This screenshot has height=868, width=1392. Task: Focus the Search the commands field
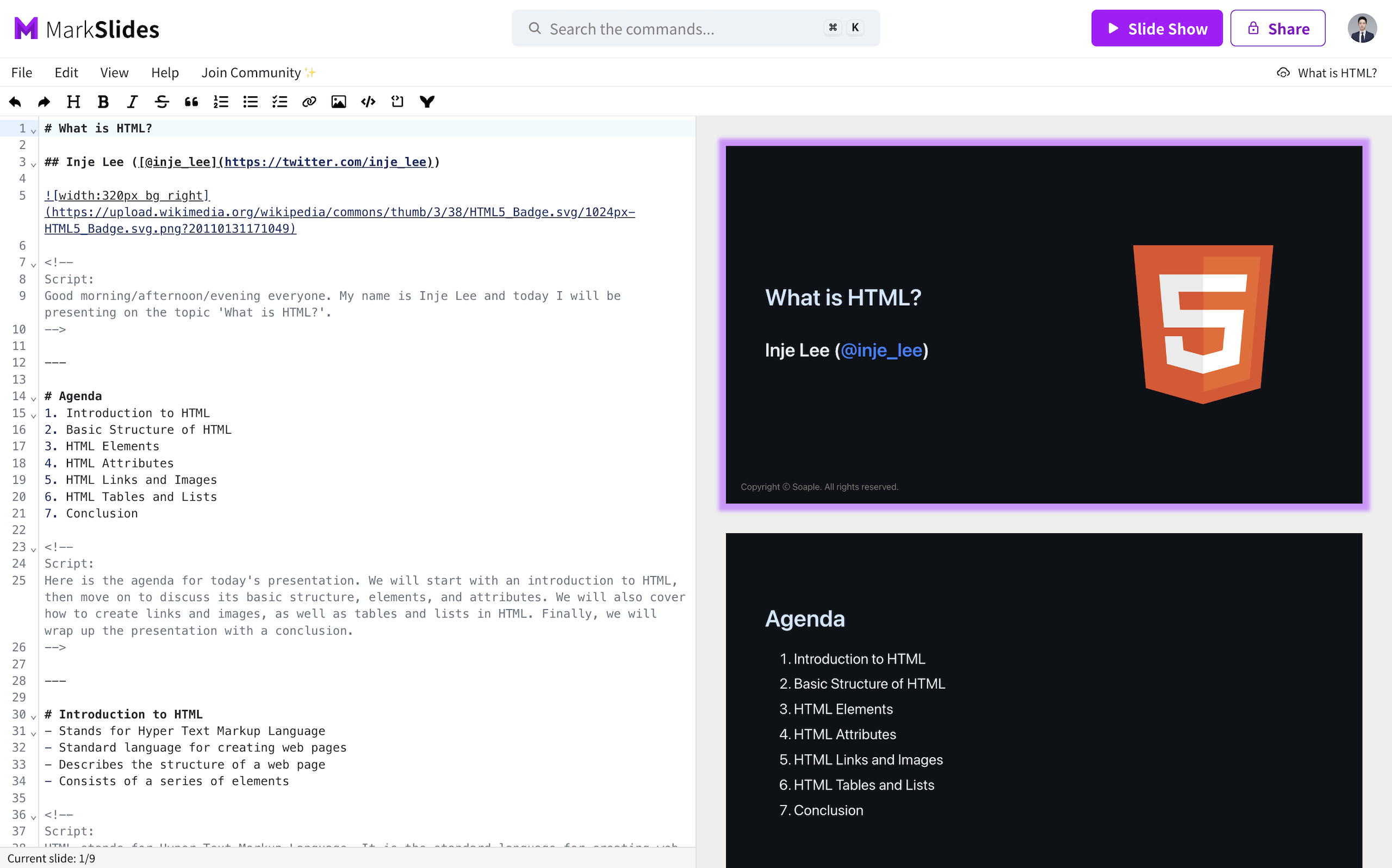pos(695,28)
